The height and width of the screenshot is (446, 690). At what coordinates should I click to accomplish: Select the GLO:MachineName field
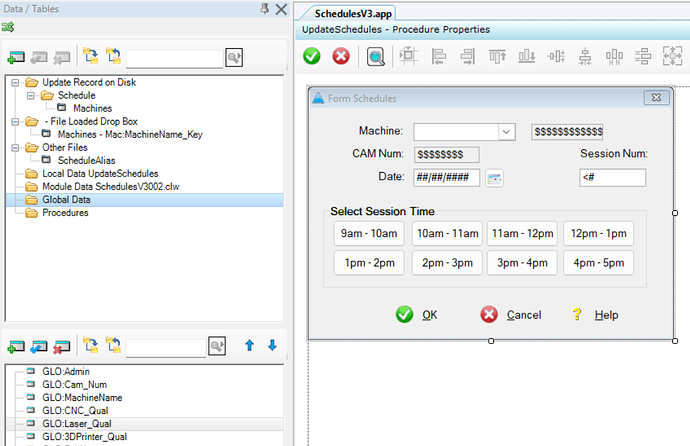click(82, 398)
